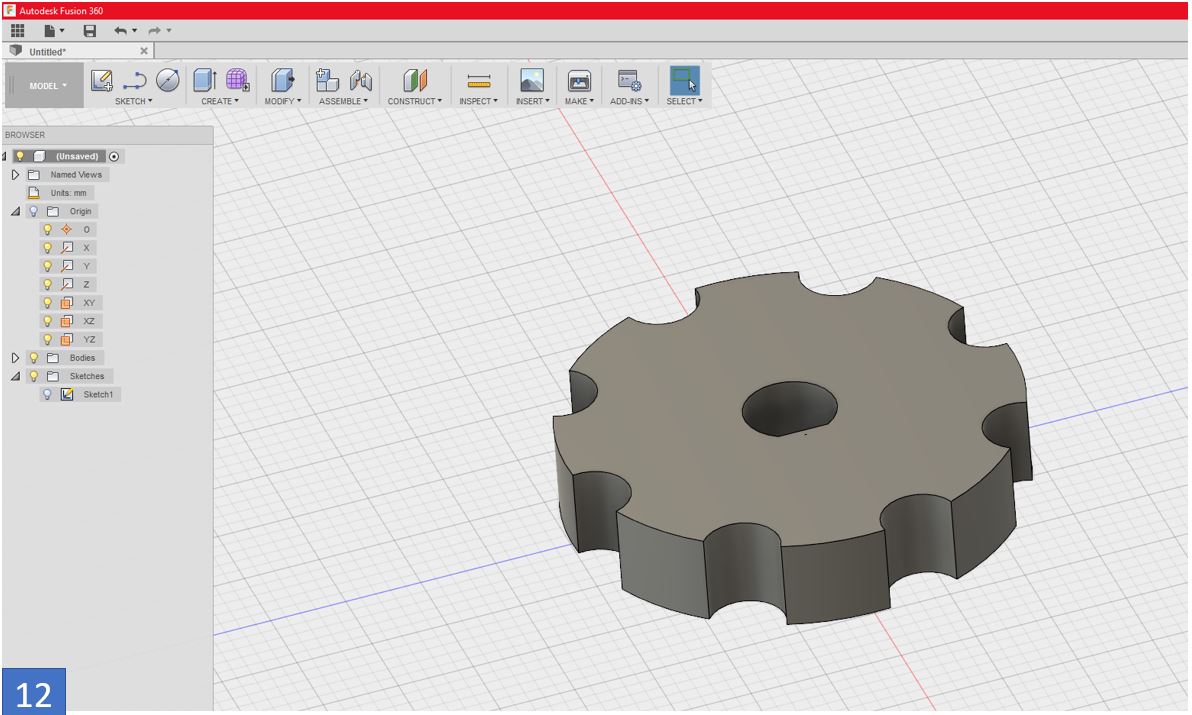The width and height of the screenshot is (1192, 715).
Task: Toggle visibility of the X axis
Action: click(47, 248)
